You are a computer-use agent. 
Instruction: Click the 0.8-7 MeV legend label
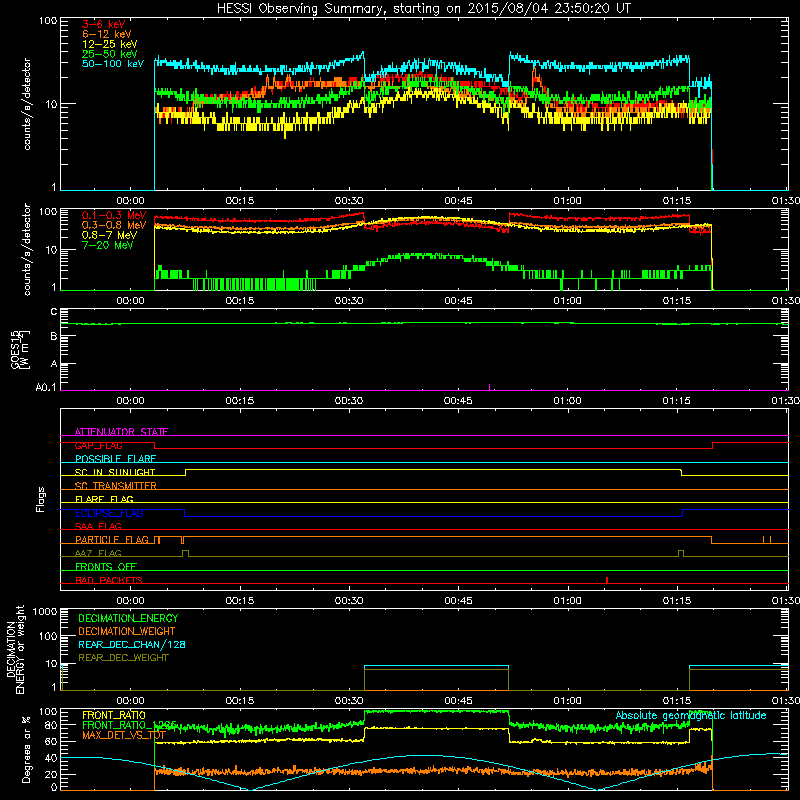pos(109,235)
